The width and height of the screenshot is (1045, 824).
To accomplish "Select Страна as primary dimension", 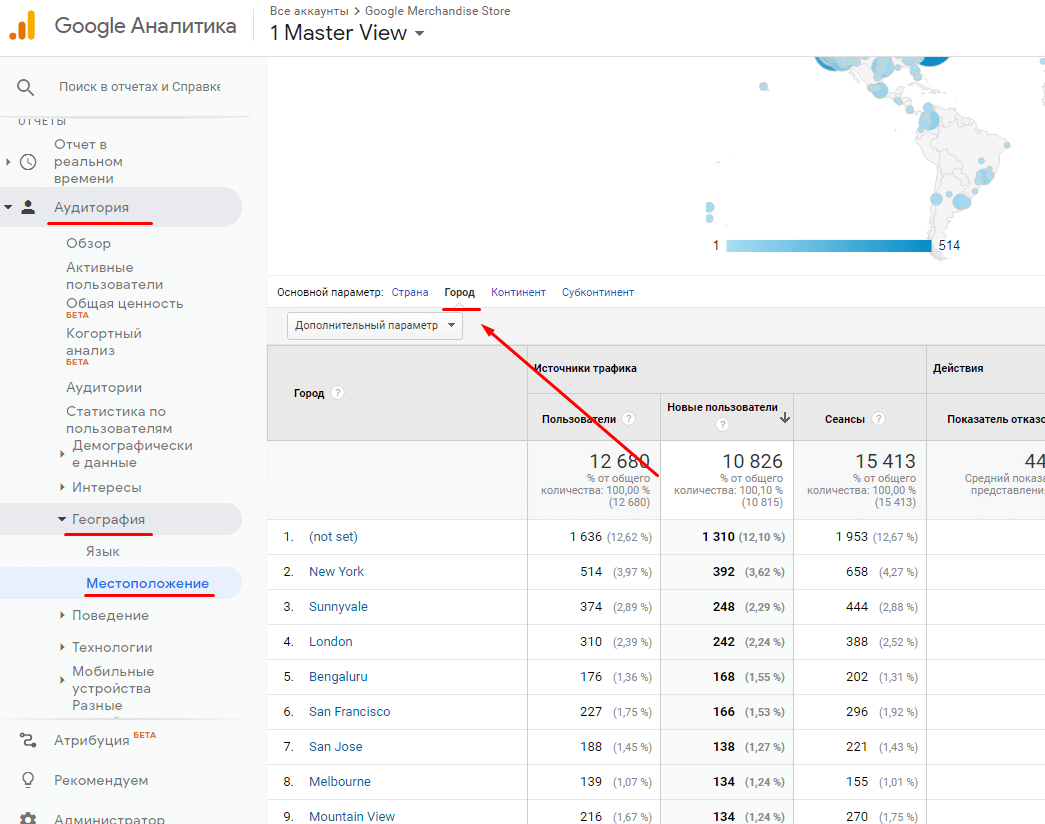I will (x=410, y=292).
